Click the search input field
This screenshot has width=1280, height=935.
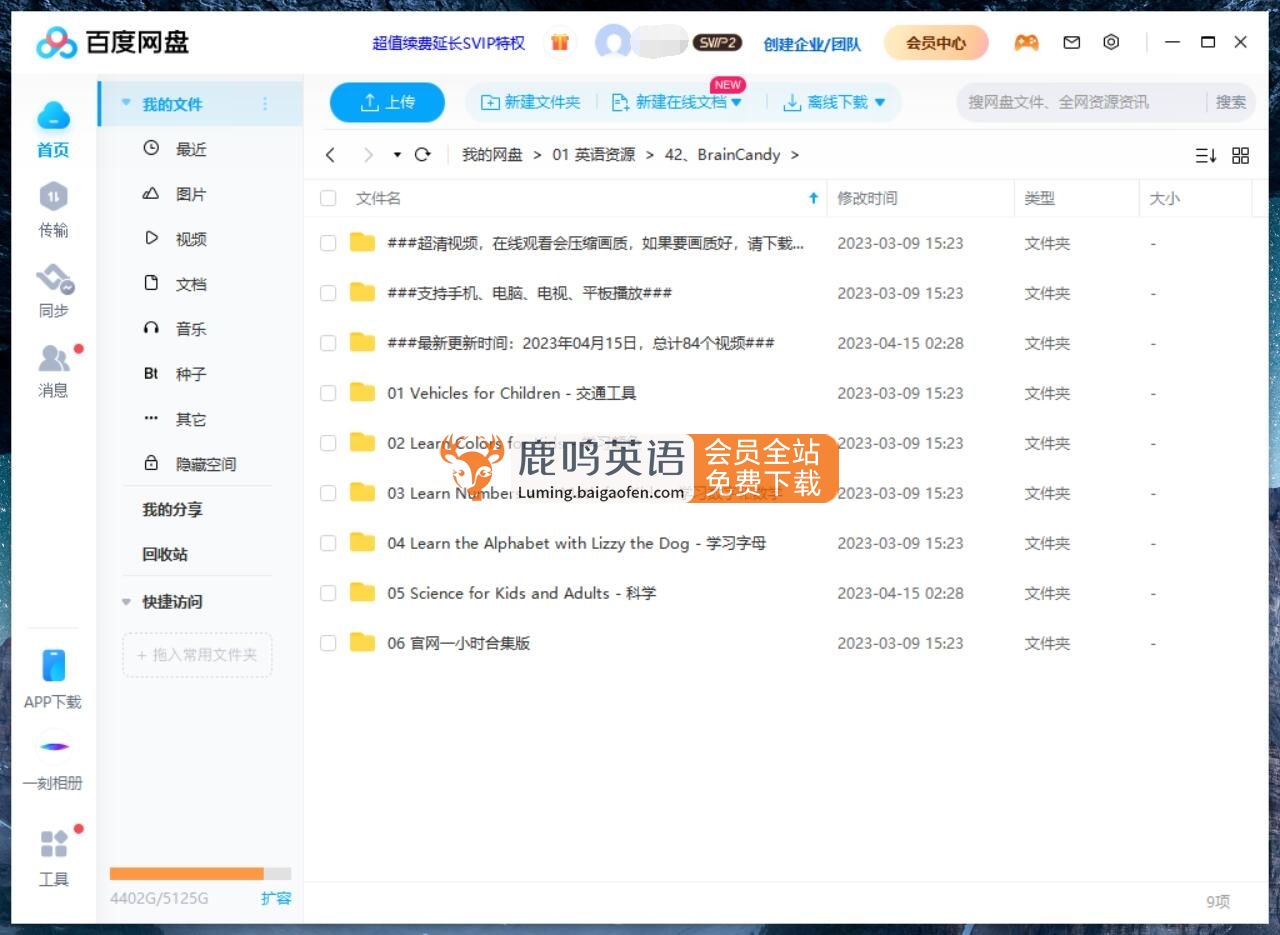pyautogui.click(x=1081, y=102)
